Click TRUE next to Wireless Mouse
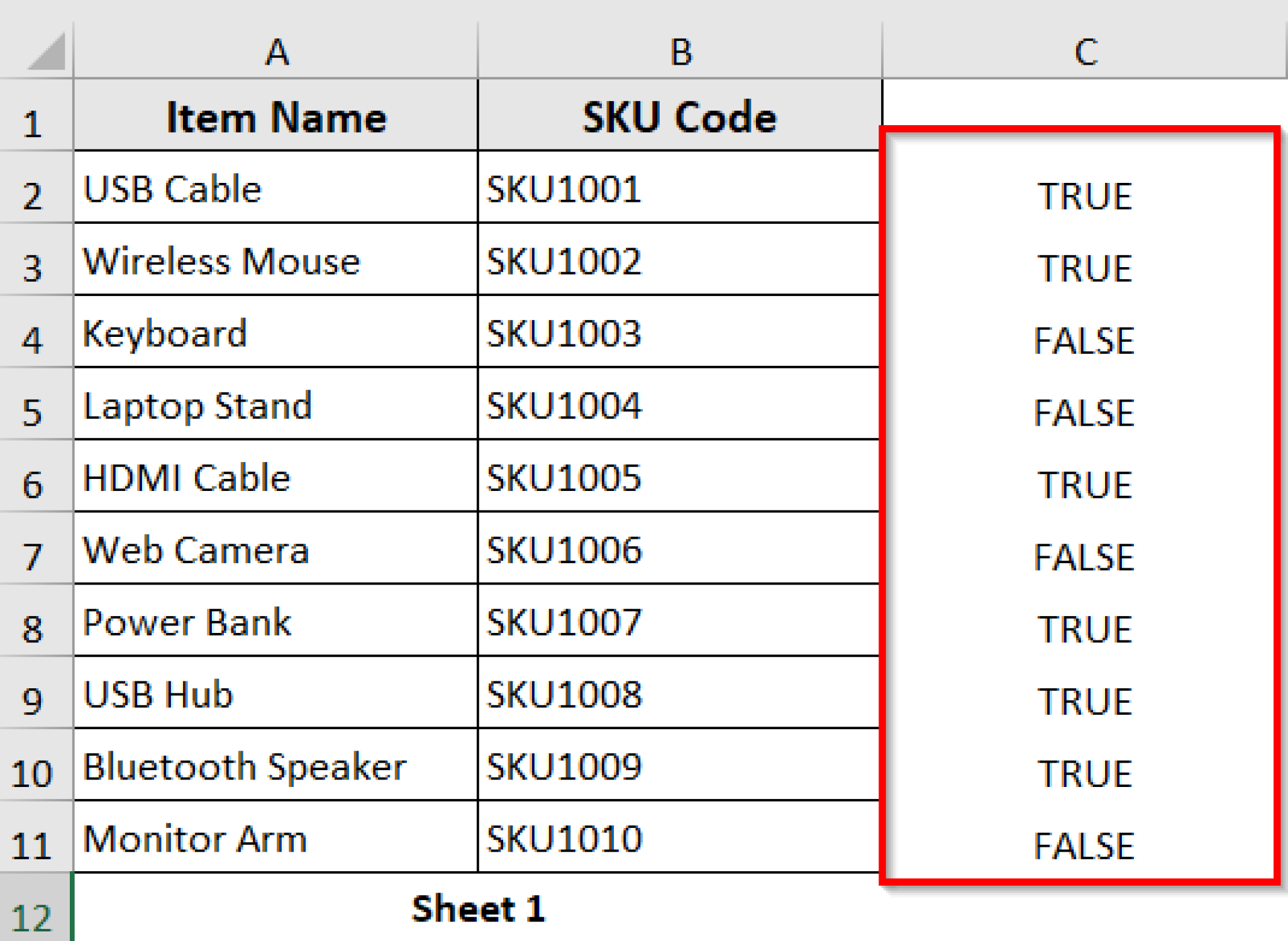This screenshot has height=941, width=1288. pos(1085,268)
